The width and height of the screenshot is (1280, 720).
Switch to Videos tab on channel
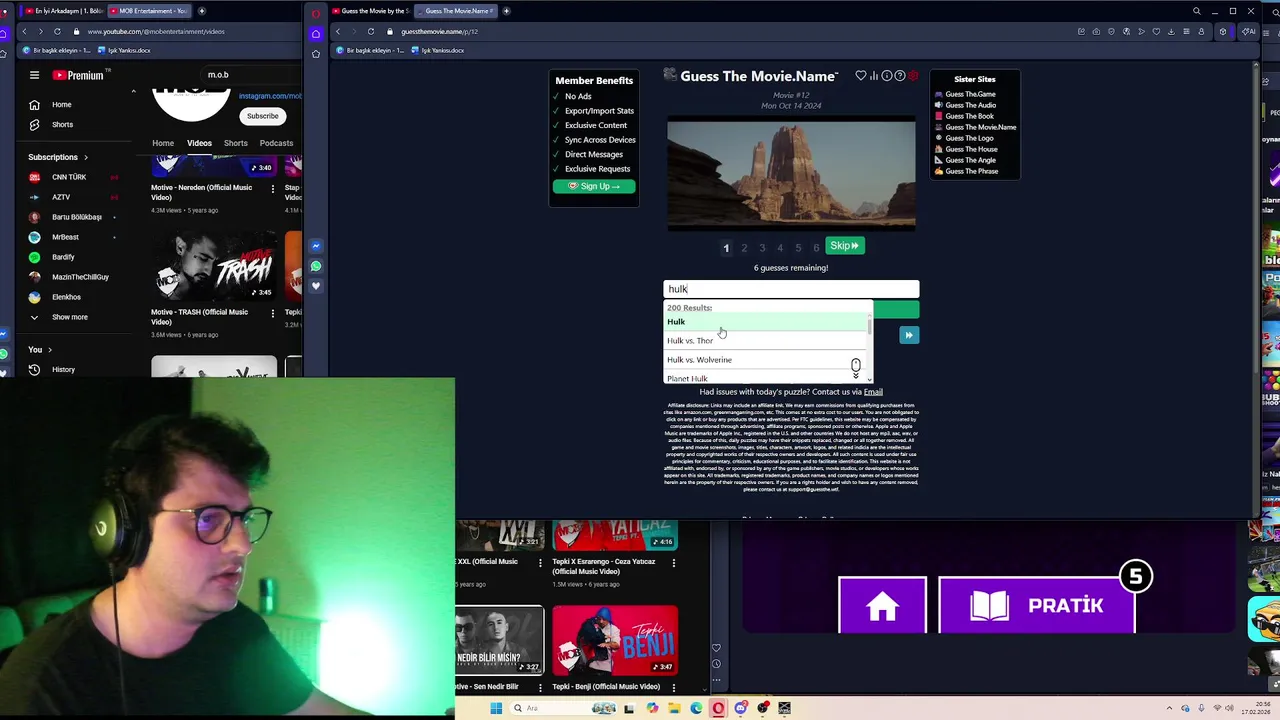tap(199, 143)
